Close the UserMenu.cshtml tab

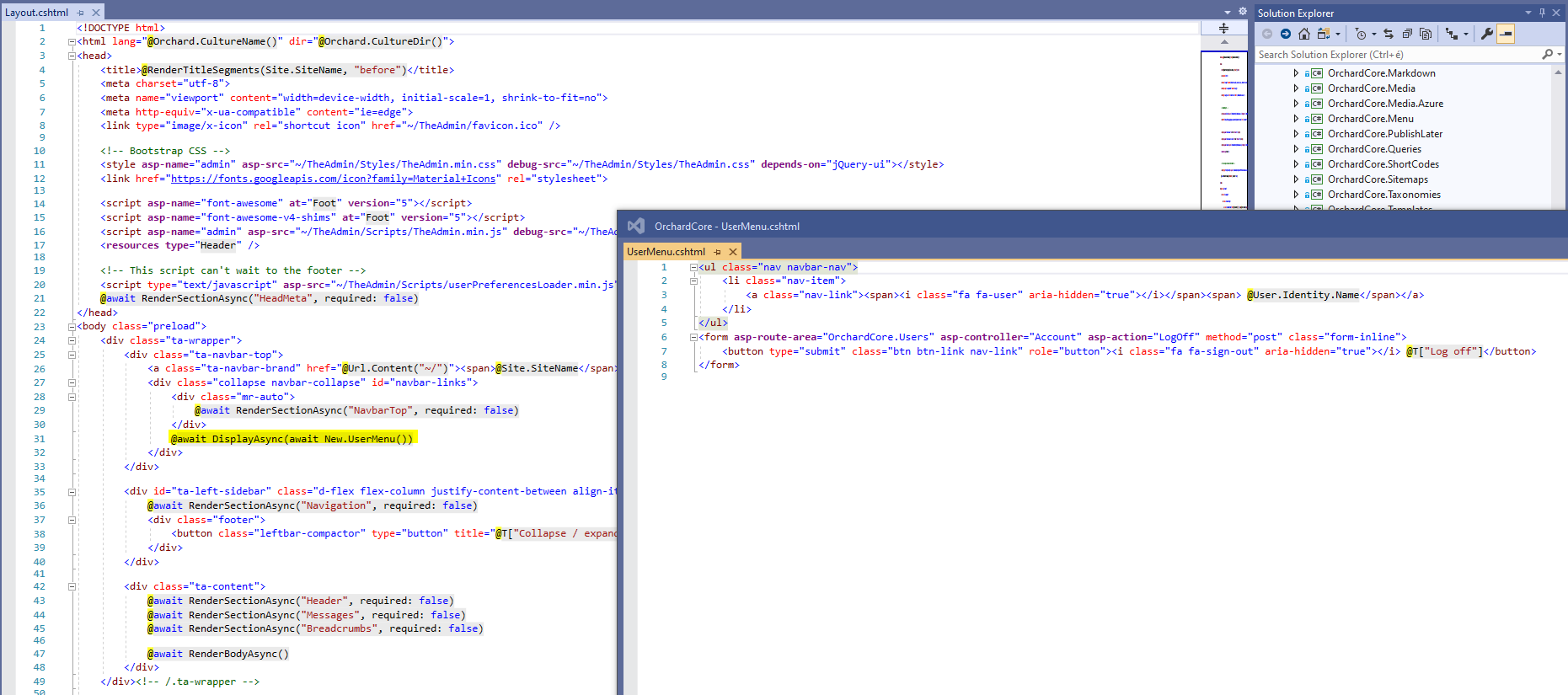tap(733, 252)
